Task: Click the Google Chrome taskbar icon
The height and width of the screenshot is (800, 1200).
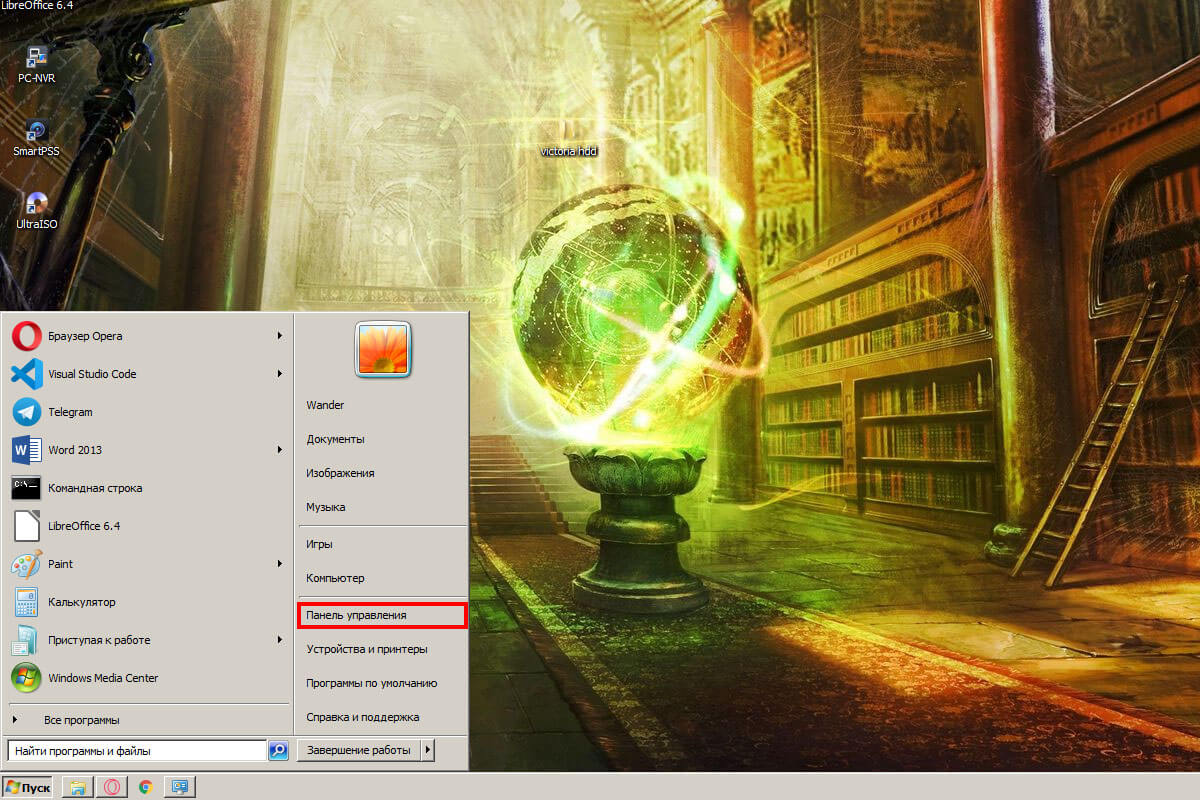Action: click(145, 787)
